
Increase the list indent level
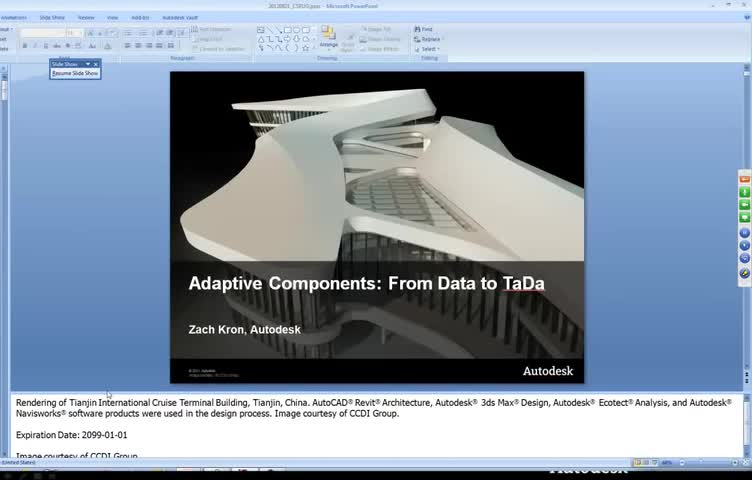170,33
